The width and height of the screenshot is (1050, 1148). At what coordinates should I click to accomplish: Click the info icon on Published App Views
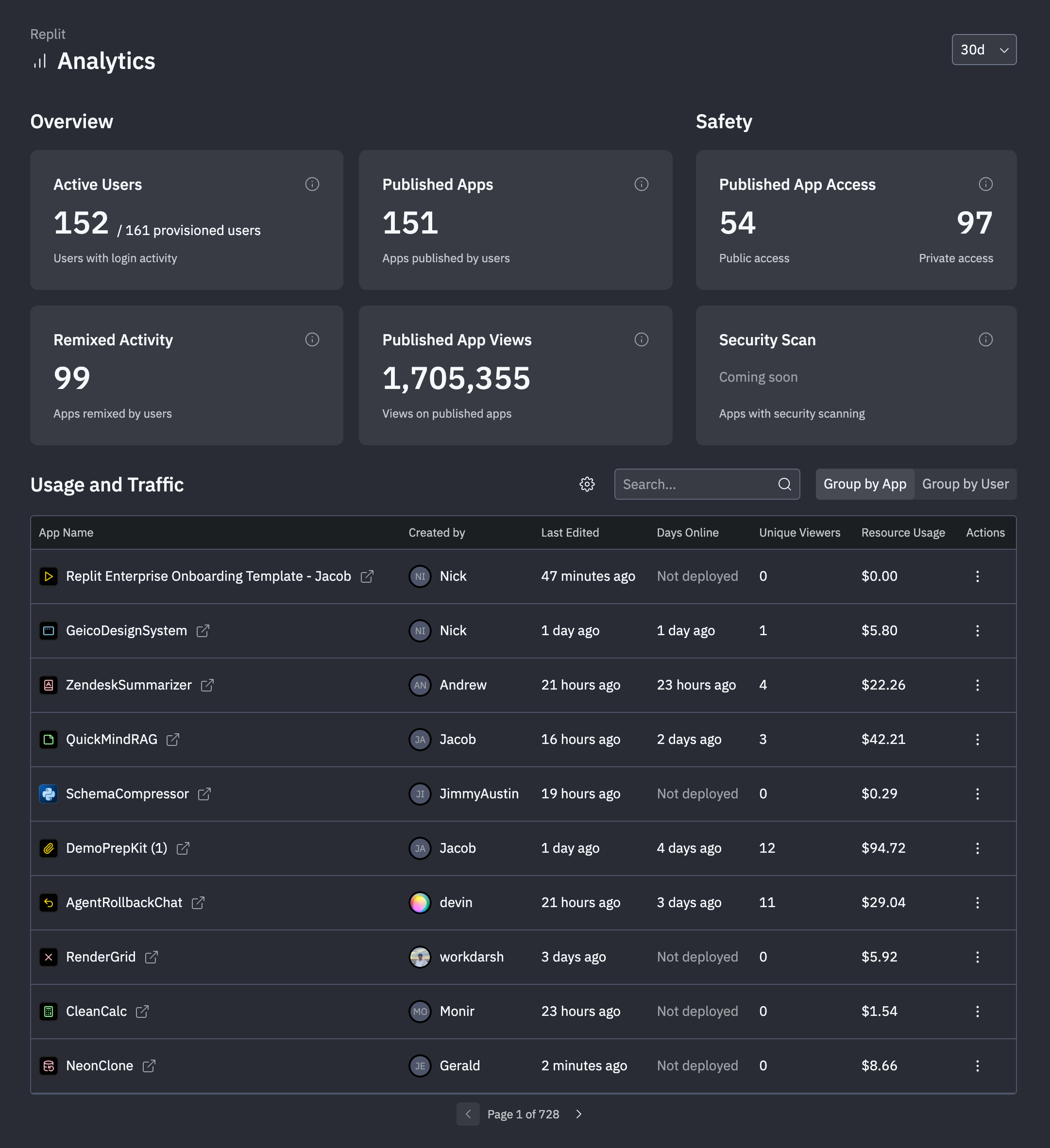(x=641, y=339)
